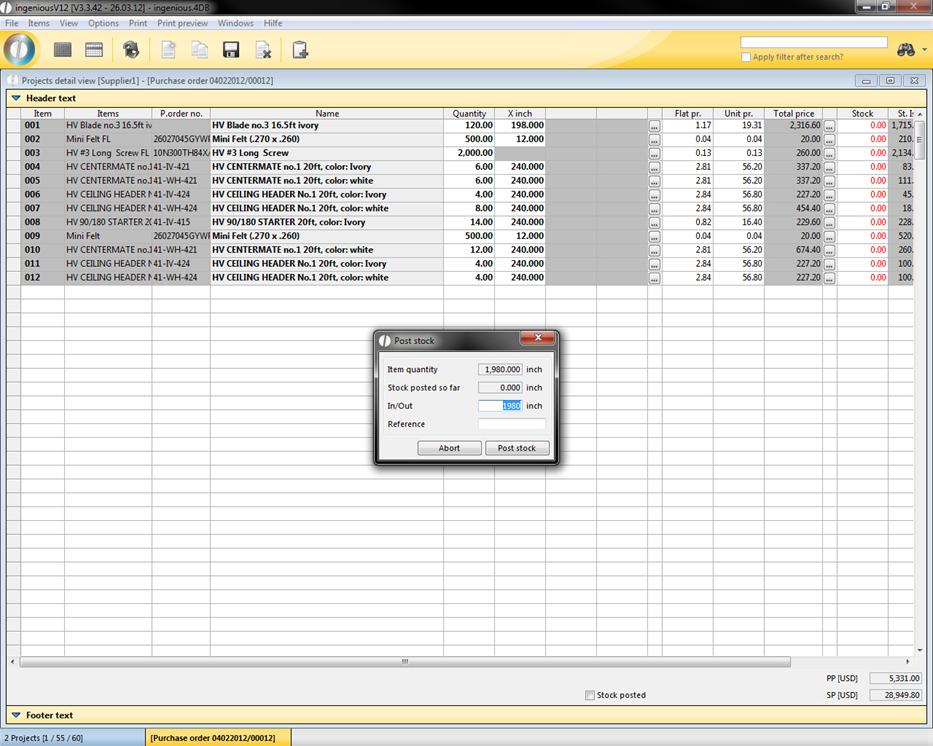Tick the Stock posted checkbox
This screenshot has height=746, width=933.
tap(590, 695)
